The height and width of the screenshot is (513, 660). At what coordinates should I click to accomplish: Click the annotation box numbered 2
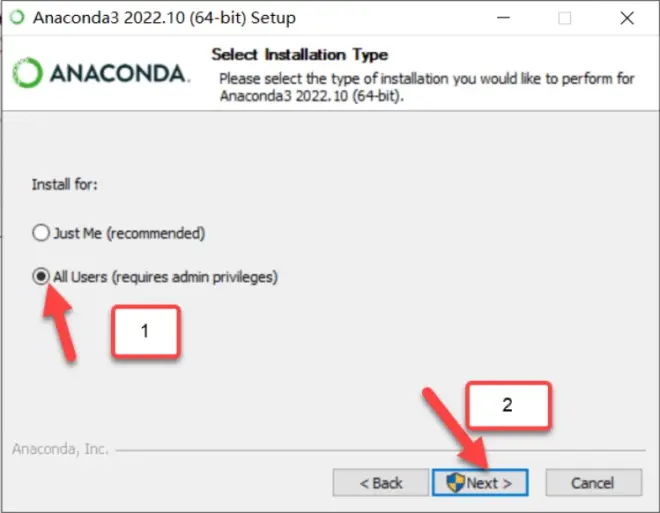click(508, 405)
